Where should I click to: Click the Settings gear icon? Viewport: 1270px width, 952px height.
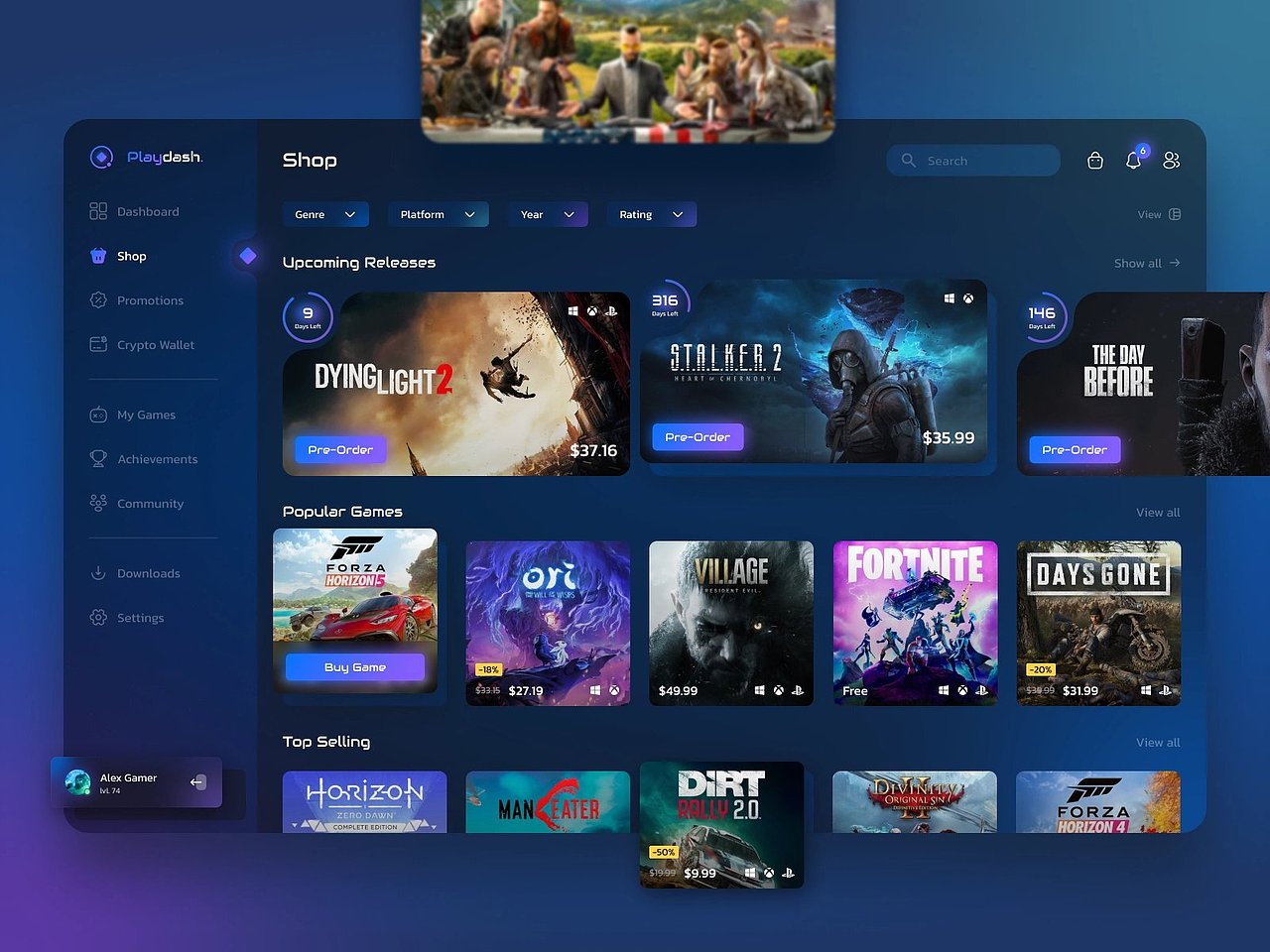(x=98, y=617)
